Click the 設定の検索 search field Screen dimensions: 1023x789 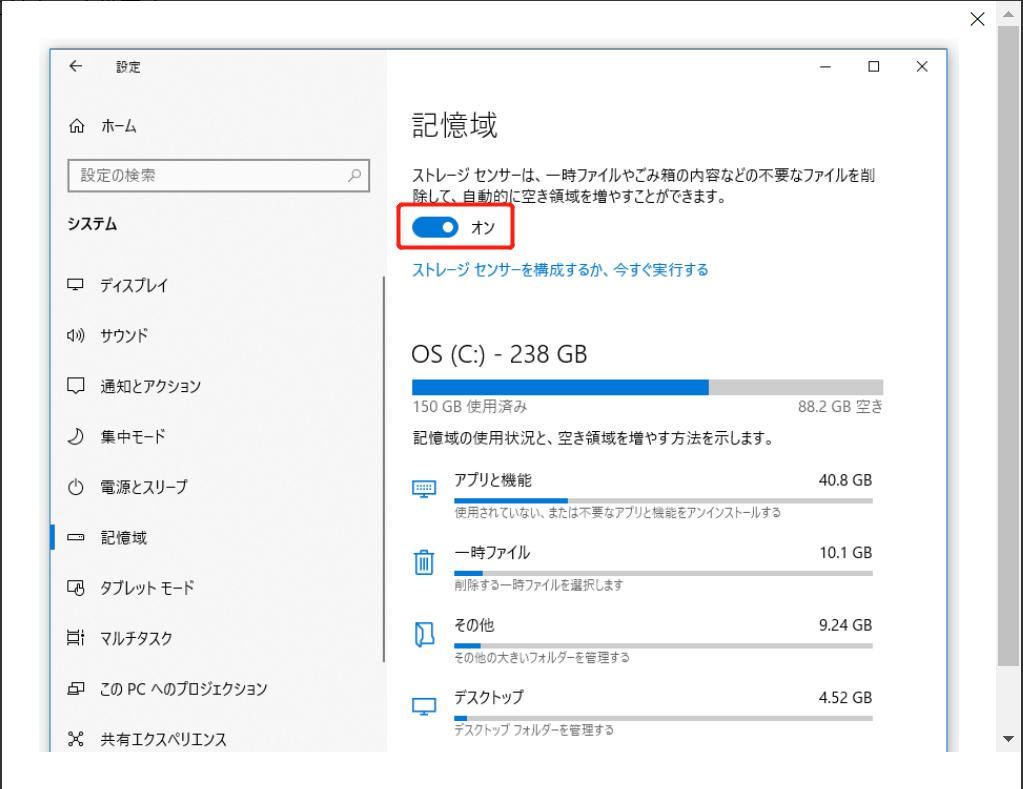click(x=219, y=175)
